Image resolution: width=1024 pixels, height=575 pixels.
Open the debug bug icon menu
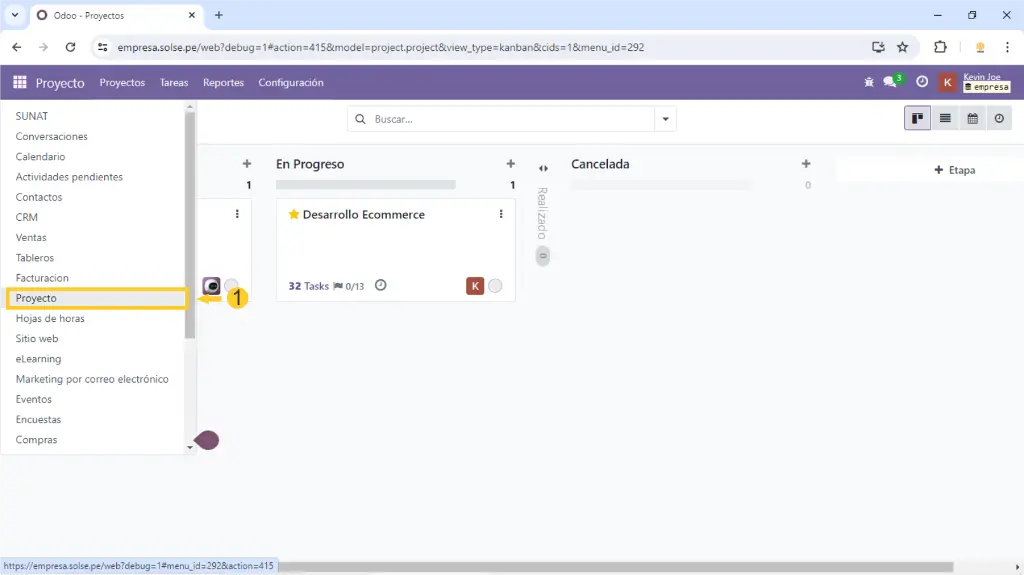[x=868, y=83]
